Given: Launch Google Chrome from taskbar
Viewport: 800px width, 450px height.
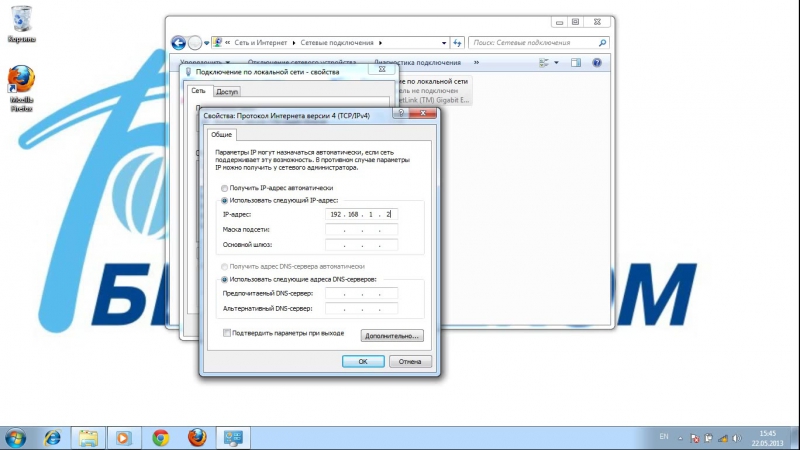Looking at the screenshot, I should click(160, 438).
